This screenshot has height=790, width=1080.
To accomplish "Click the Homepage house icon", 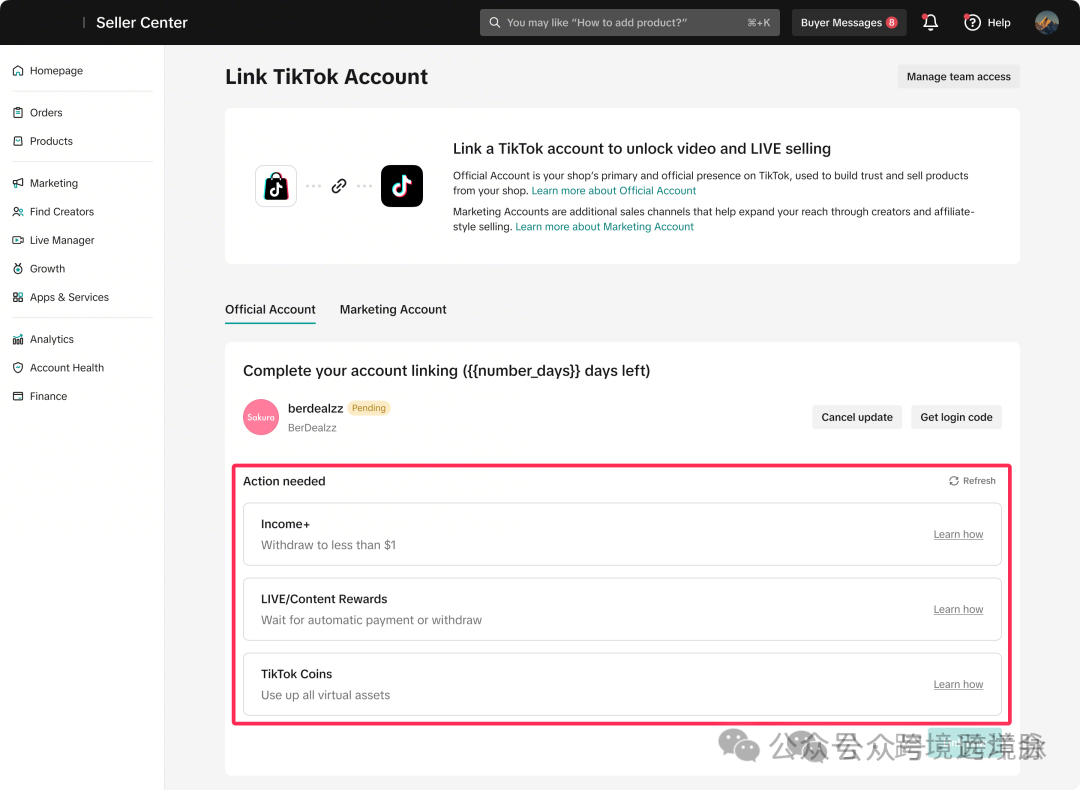I will [18, 70].
